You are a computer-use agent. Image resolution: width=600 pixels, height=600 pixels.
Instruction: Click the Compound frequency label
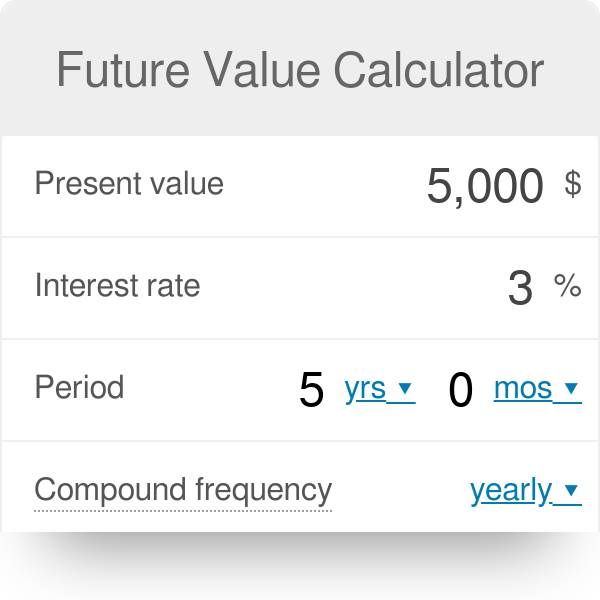pos(183,490)
